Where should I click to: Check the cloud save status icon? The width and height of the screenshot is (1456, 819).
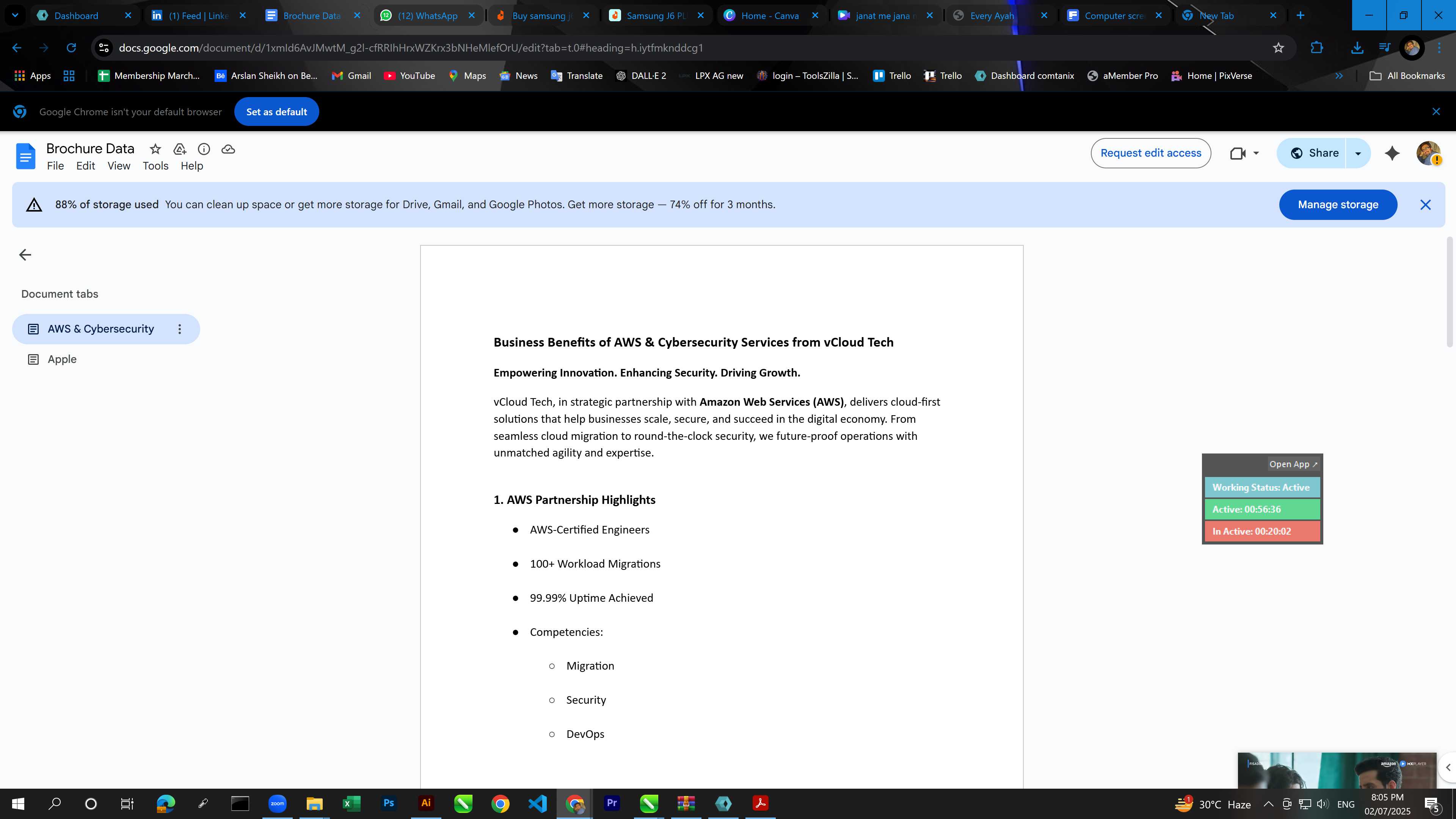228,149
